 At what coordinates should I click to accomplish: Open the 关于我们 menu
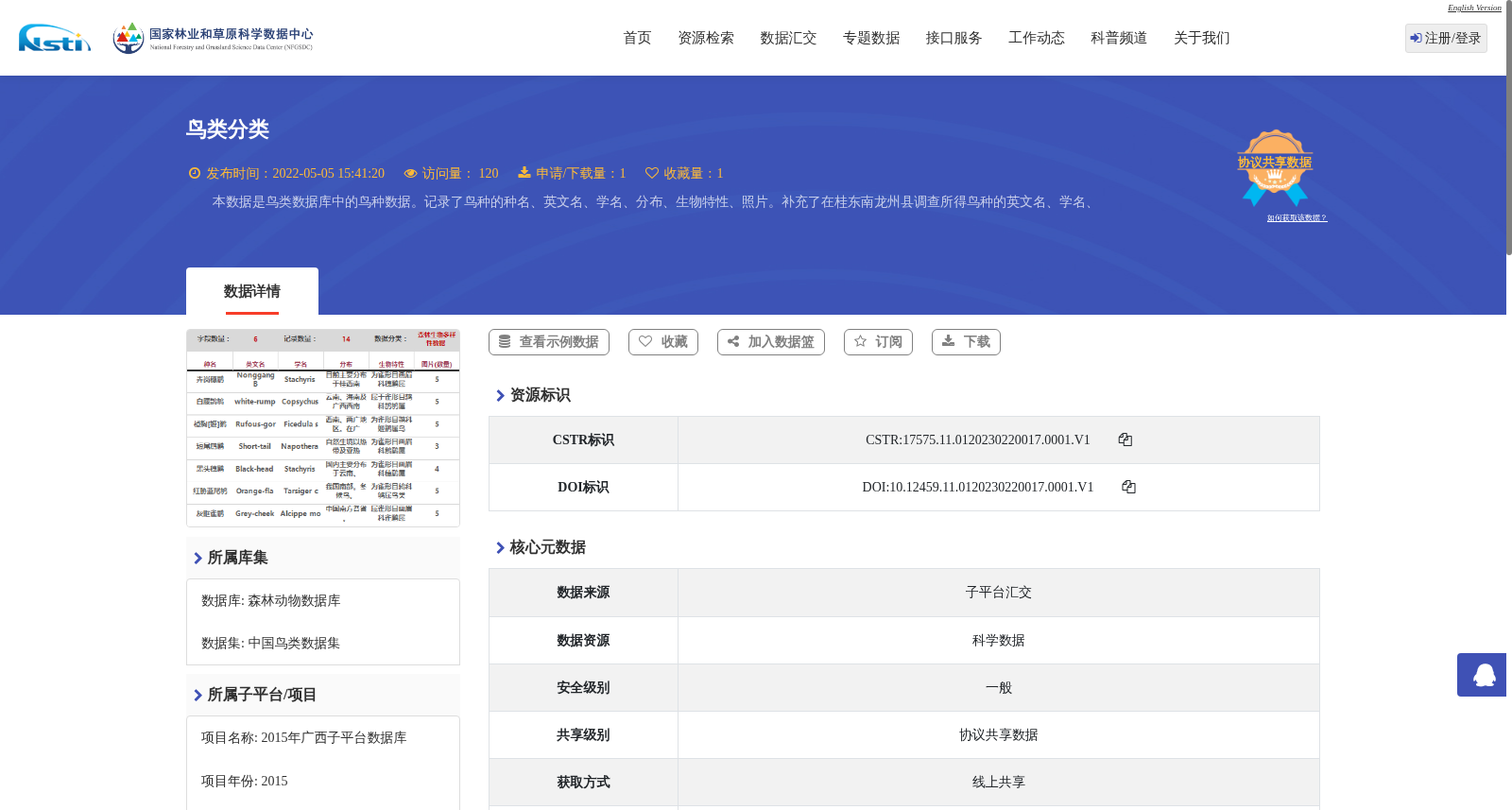1202,38
